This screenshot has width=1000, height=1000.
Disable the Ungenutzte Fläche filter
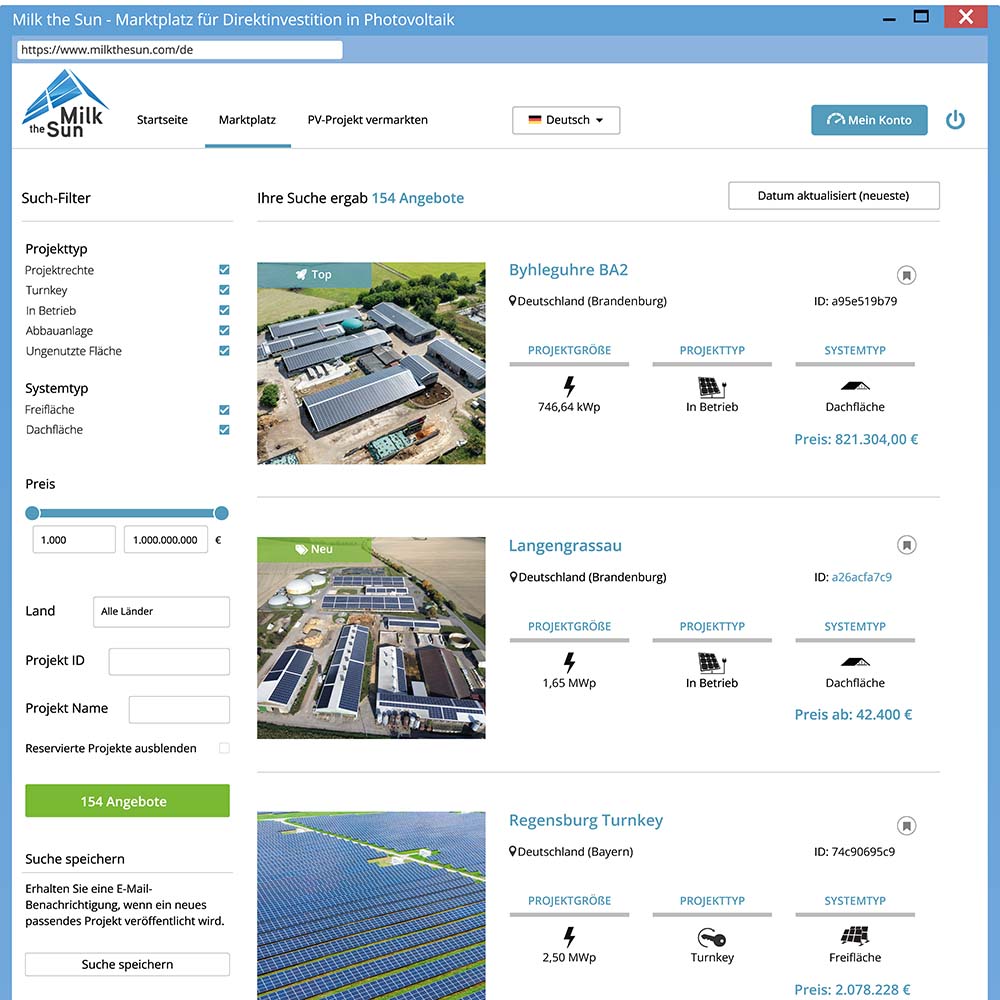(x=224, y=351)
